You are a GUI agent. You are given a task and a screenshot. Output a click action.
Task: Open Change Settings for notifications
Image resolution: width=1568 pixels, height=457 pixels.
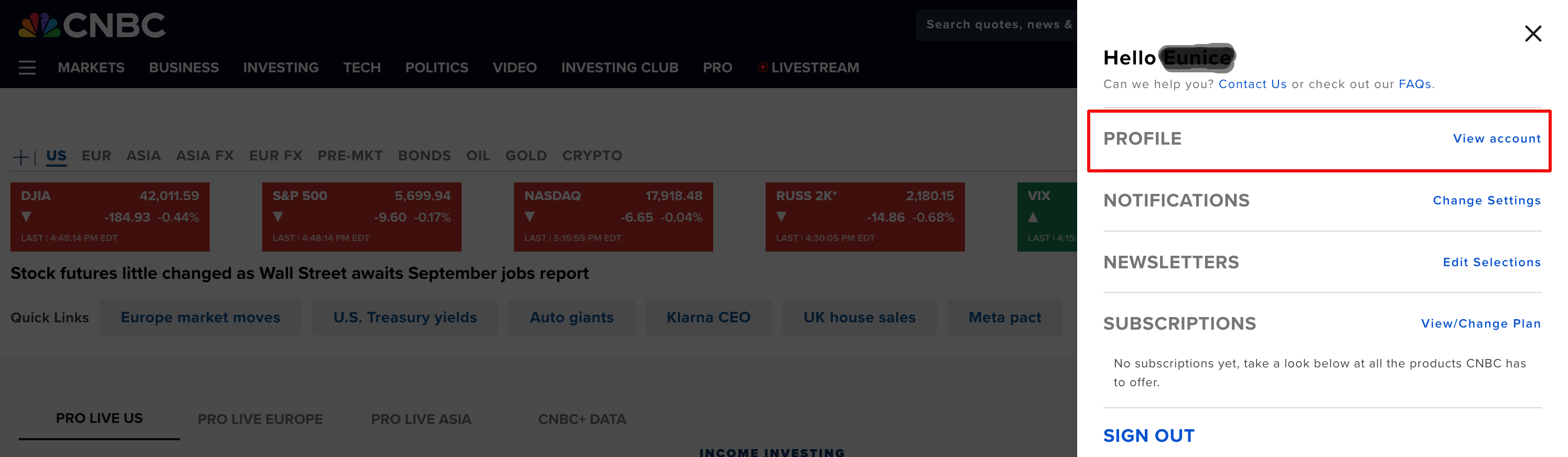(1486, 201)
